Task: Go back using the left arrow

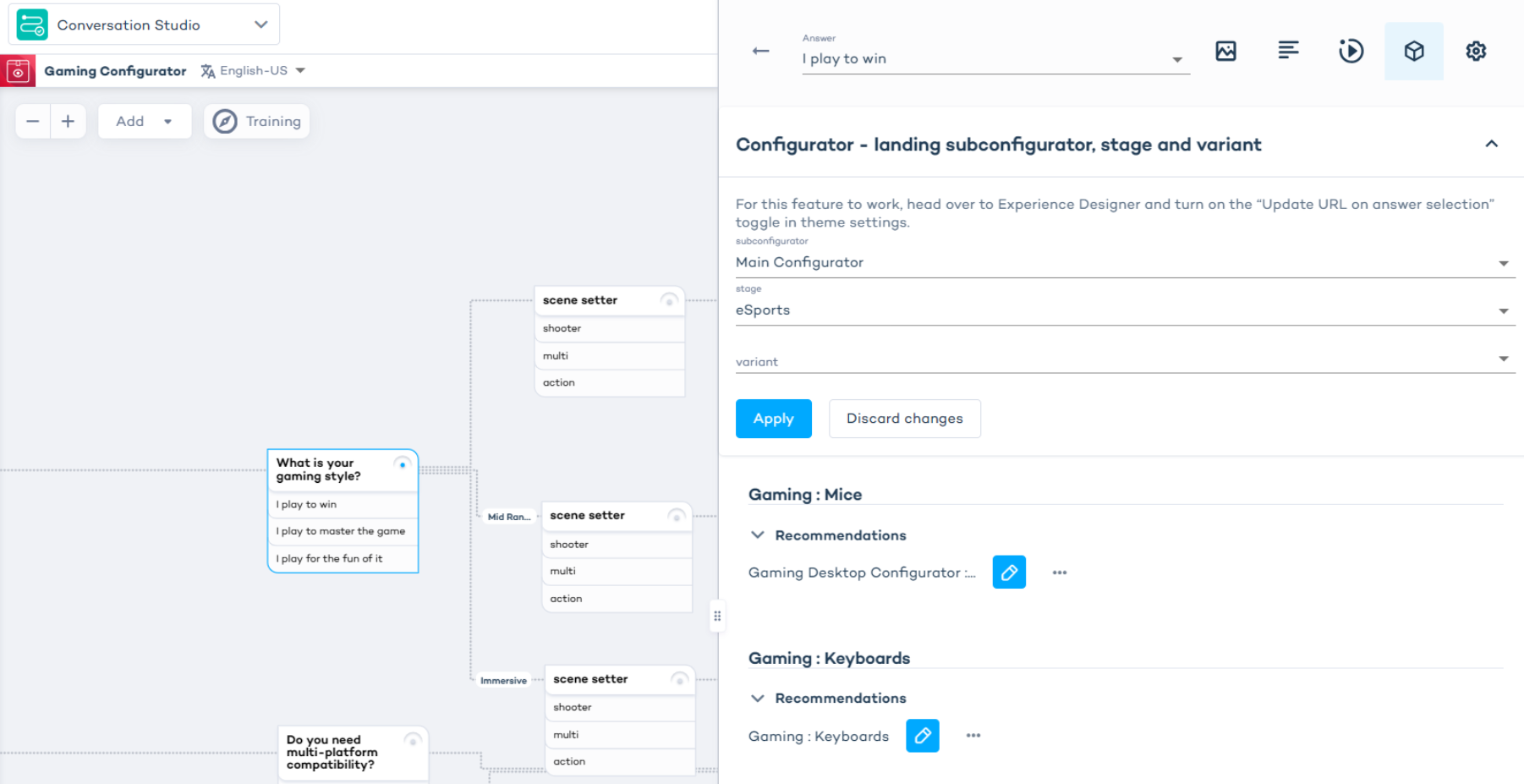Action: pos(760,51)
